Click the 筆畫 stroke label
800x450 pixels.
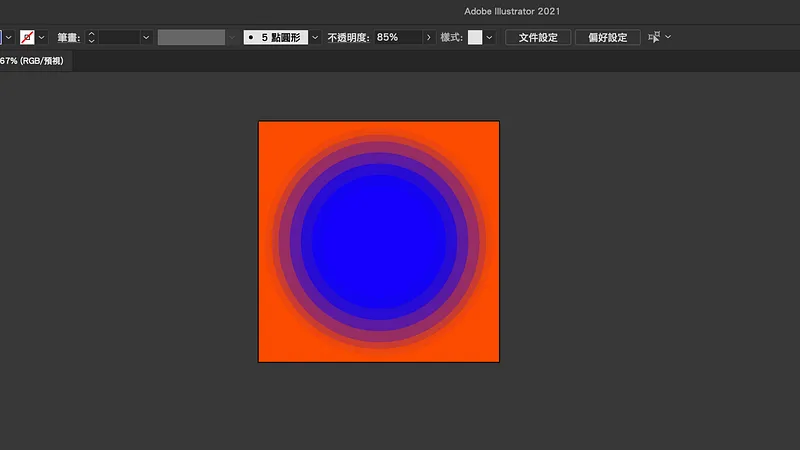69,37
